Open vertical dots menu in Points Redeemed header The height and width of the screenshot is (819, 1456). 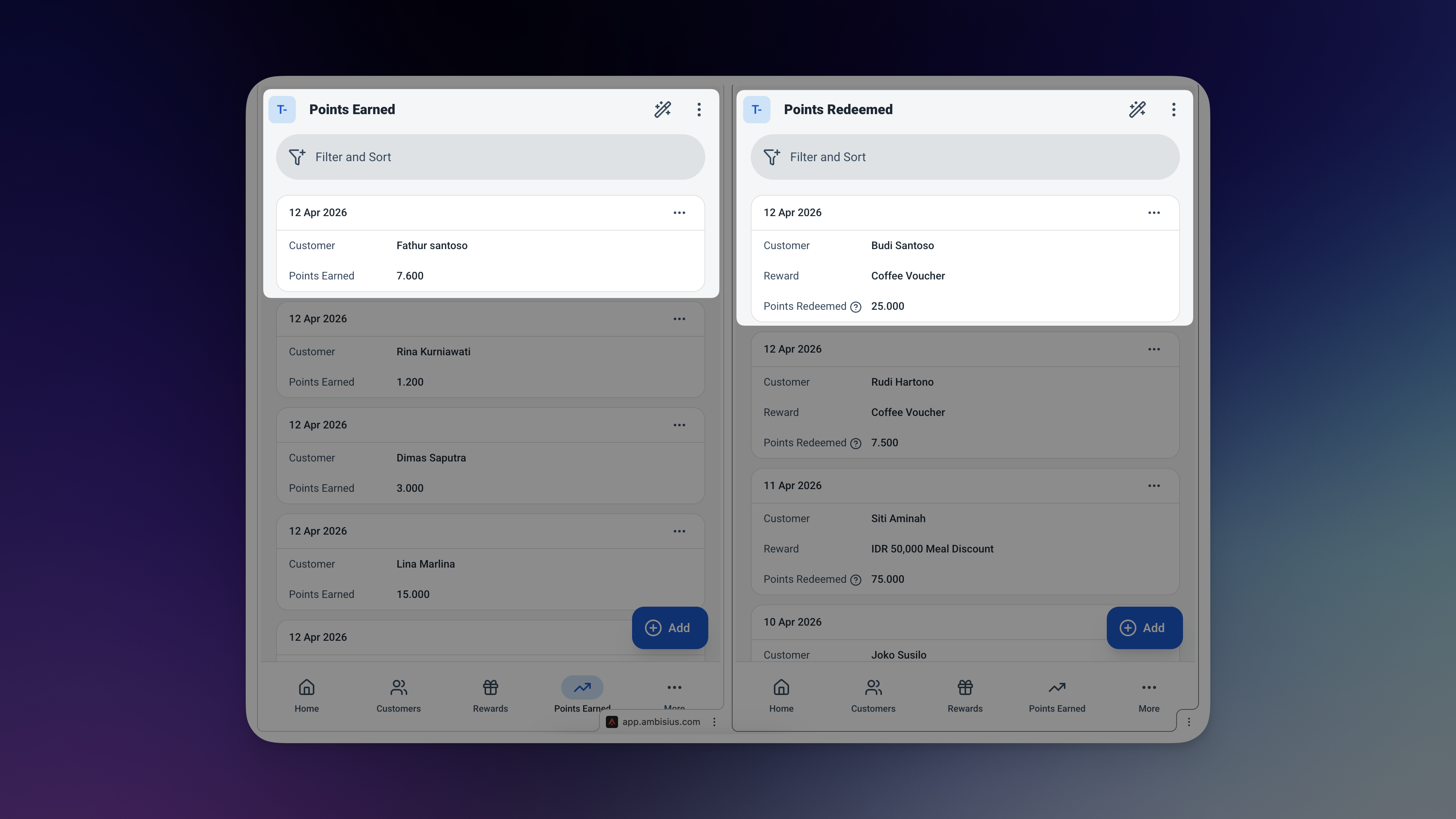click(1174, 109)
